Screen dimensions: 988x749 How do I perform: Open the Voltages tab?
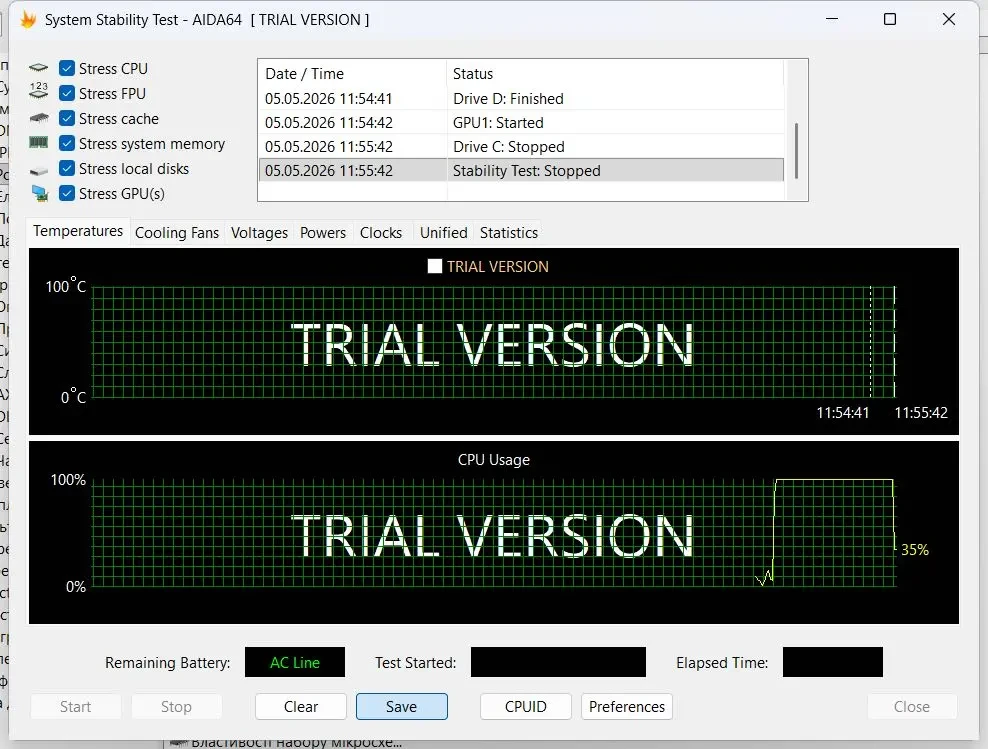pos(259,233)
